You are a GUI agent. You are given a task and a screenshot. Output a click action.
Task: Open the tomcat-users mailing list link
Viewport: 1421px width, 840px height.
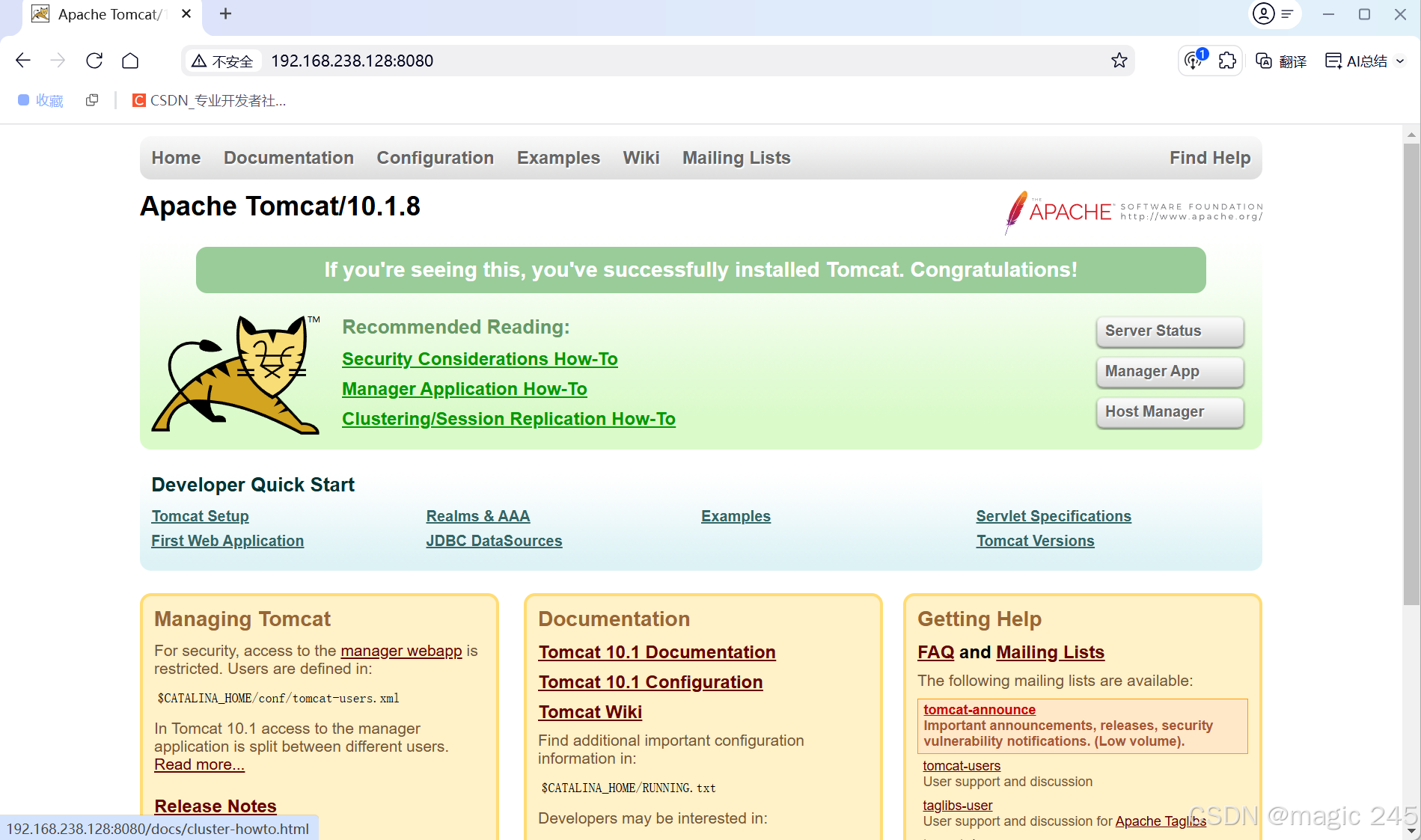click(962, 766)
